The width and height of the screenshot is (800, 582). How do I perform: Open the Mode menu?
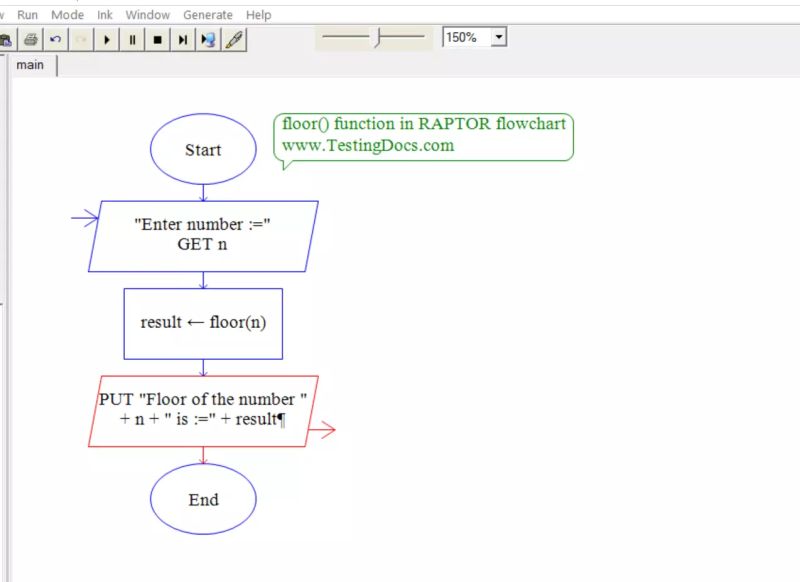pyautogui.click(x=67, y=14)
